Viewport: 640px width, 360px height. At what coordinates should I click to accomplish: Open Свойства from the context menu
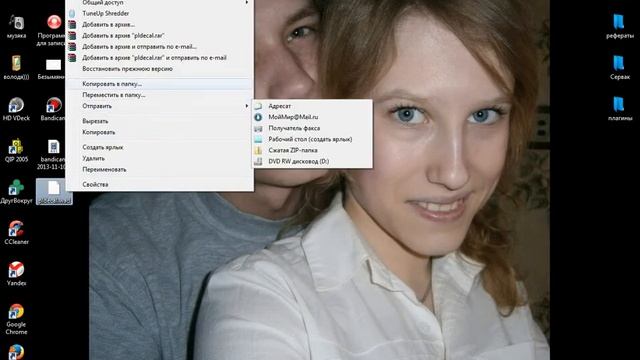coord(159,184)
